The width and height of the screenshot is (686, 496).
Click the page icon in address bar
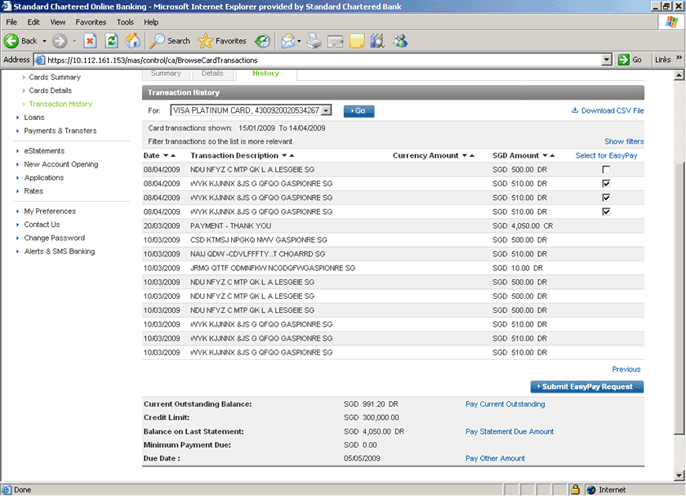pos(39,60)
